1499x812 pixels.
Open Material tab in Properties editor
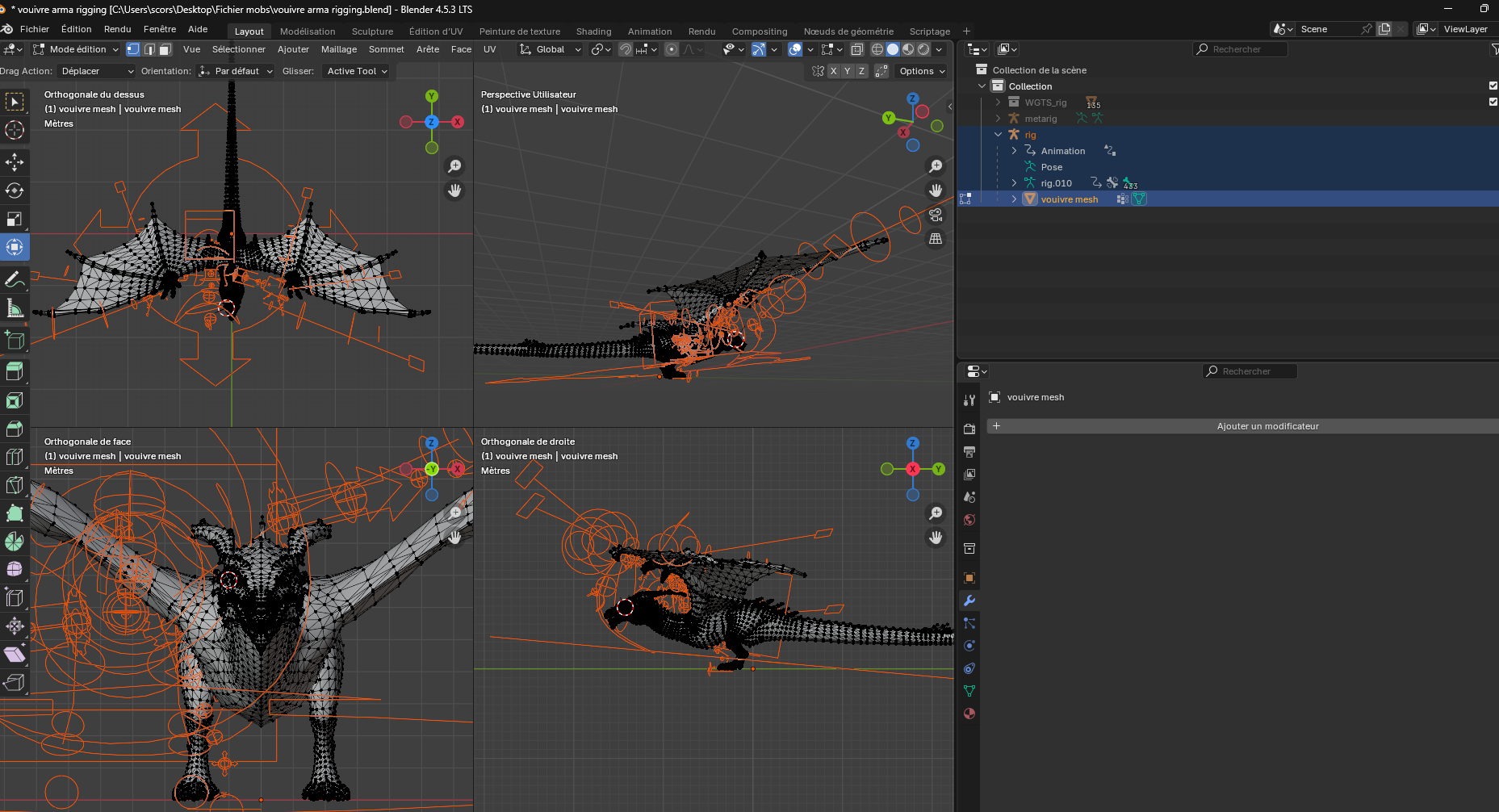click(969, 714)
